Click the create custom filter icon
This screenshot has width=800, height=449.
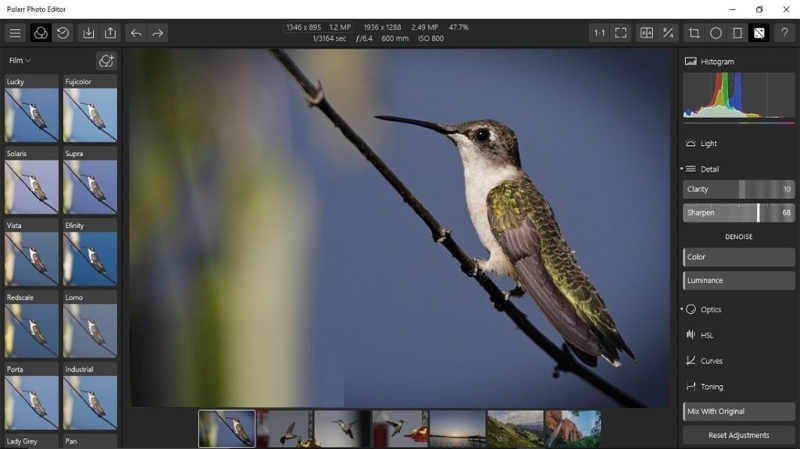pyautogui.click(x=106, y=61)
